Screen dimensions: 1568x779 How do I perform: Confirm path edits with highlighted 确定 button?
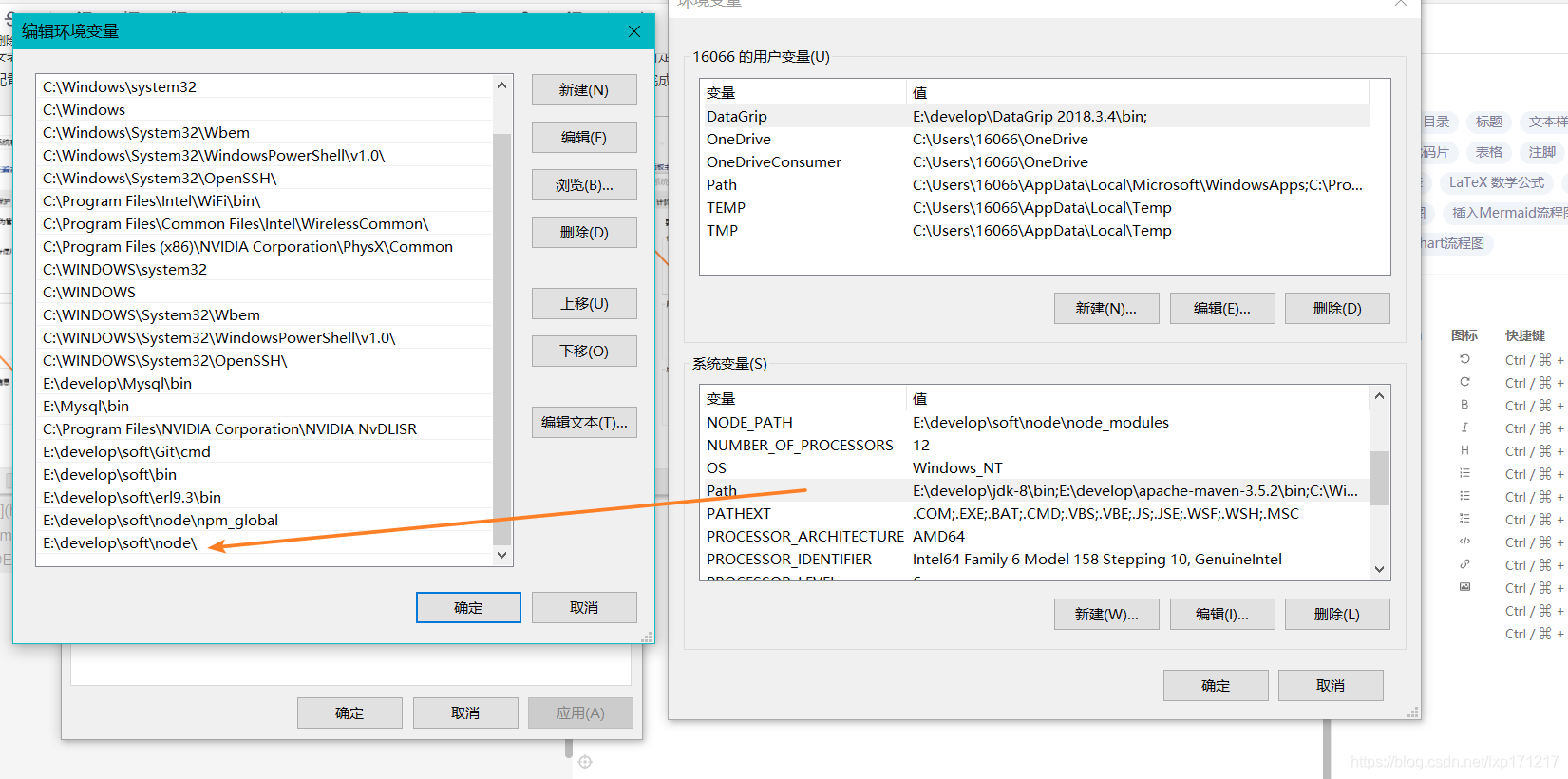pyautogui.click(x=468, y=608)
